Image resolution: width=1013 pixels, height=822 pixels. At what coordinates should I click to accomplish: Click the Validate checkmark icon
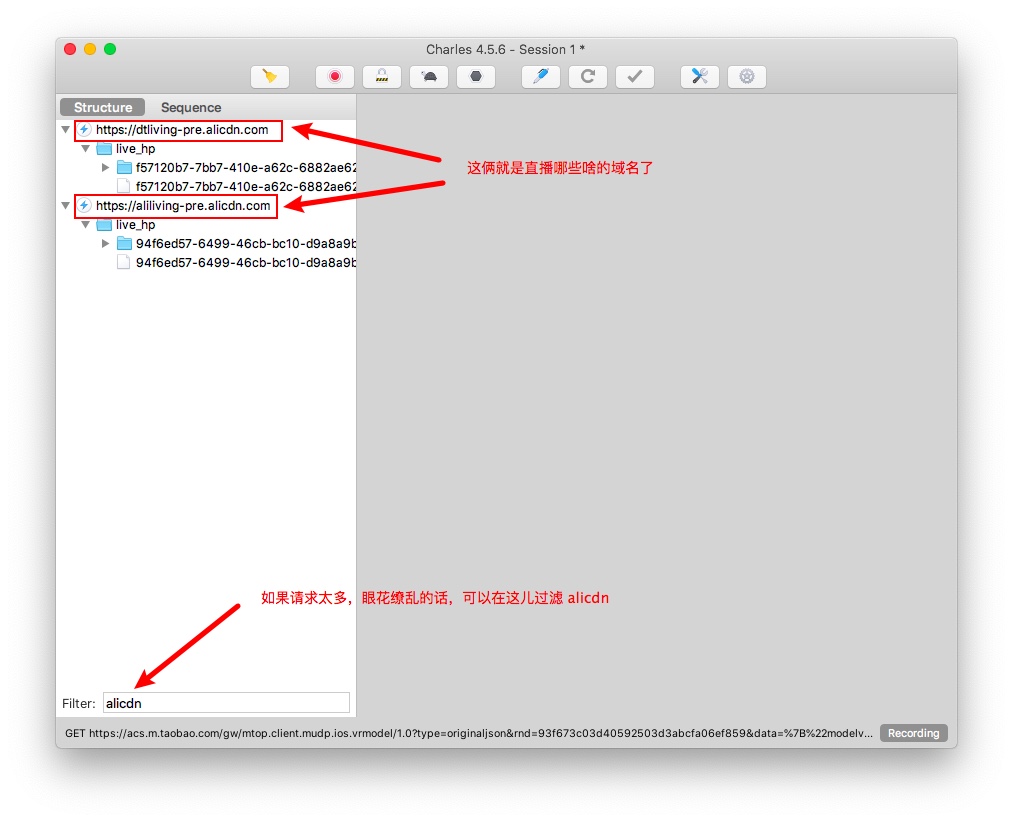pyautogui.click(x=634, y=76)
